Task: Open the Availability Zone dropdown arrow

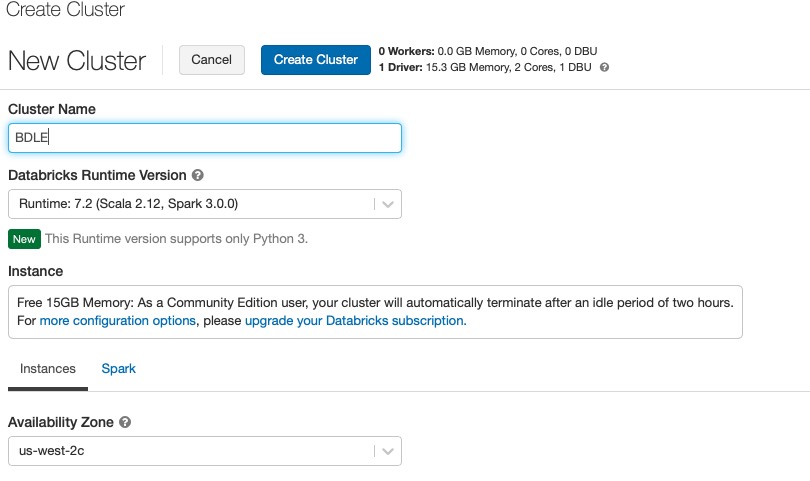Action: tap(387, 451)
